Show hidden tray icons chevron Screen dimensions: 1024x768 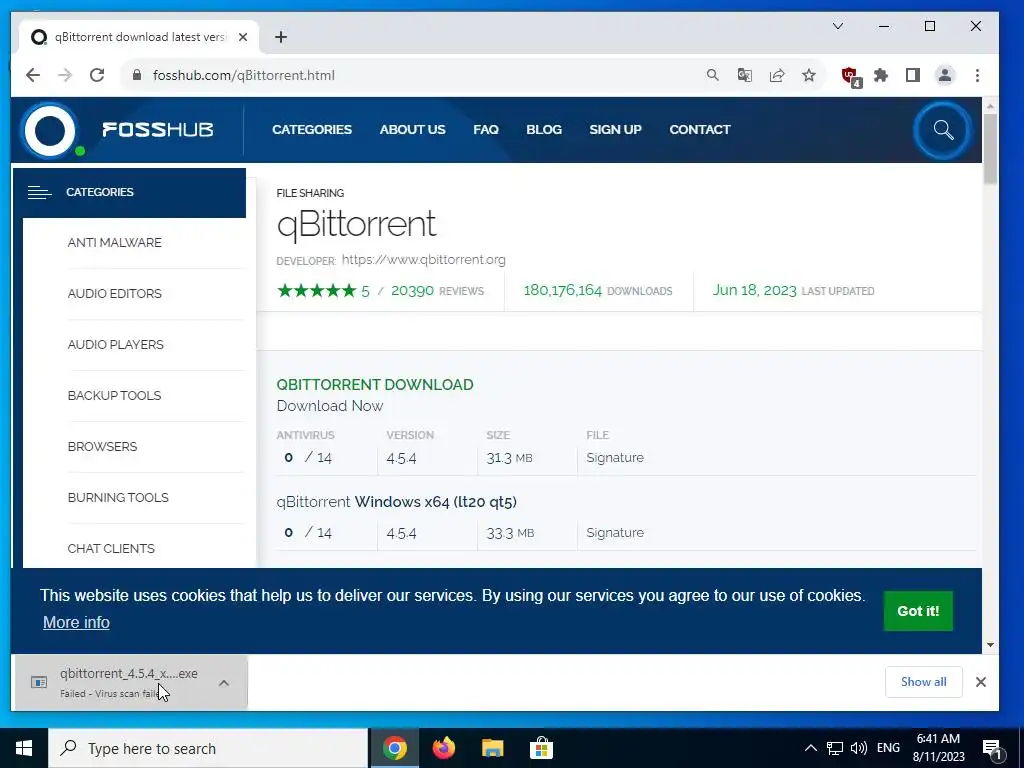(810, 748)
